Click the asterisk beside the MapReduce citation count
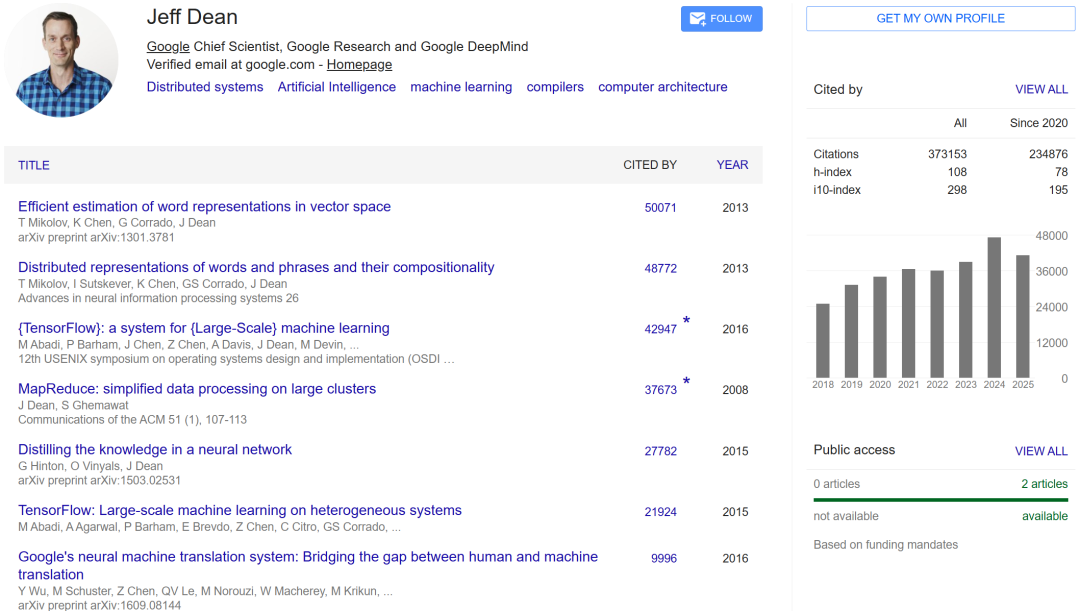This screenshot has height=611, width=1080. 686,383
